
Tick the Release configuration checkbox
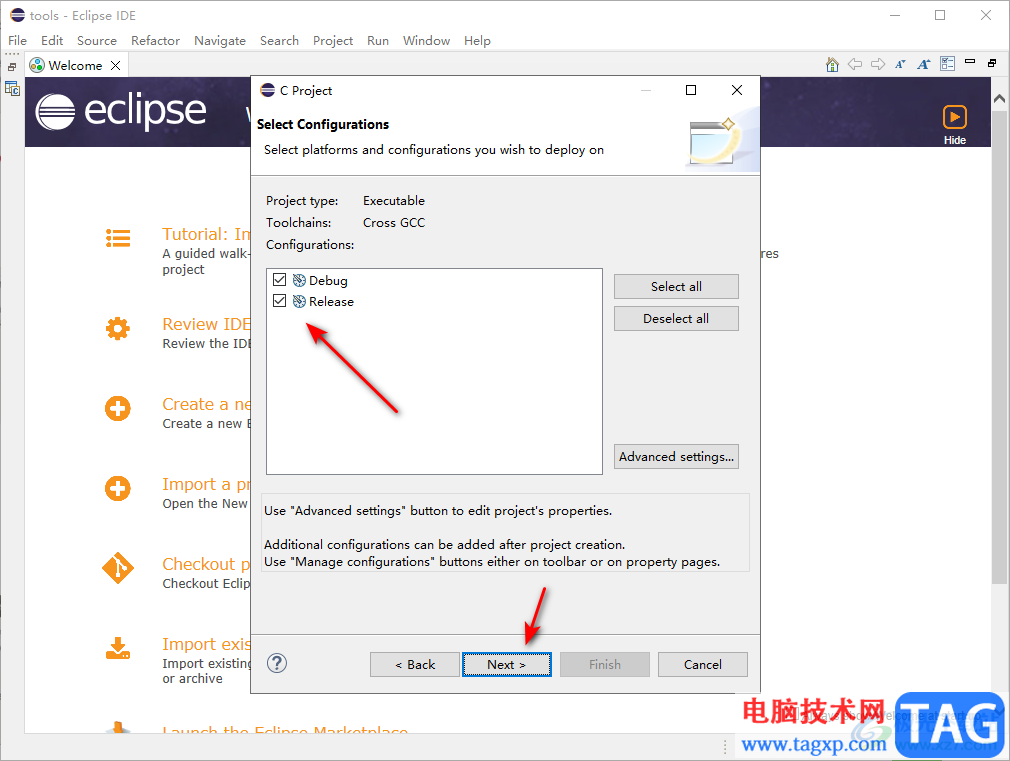pyautogui.click(x=280, y=301)
